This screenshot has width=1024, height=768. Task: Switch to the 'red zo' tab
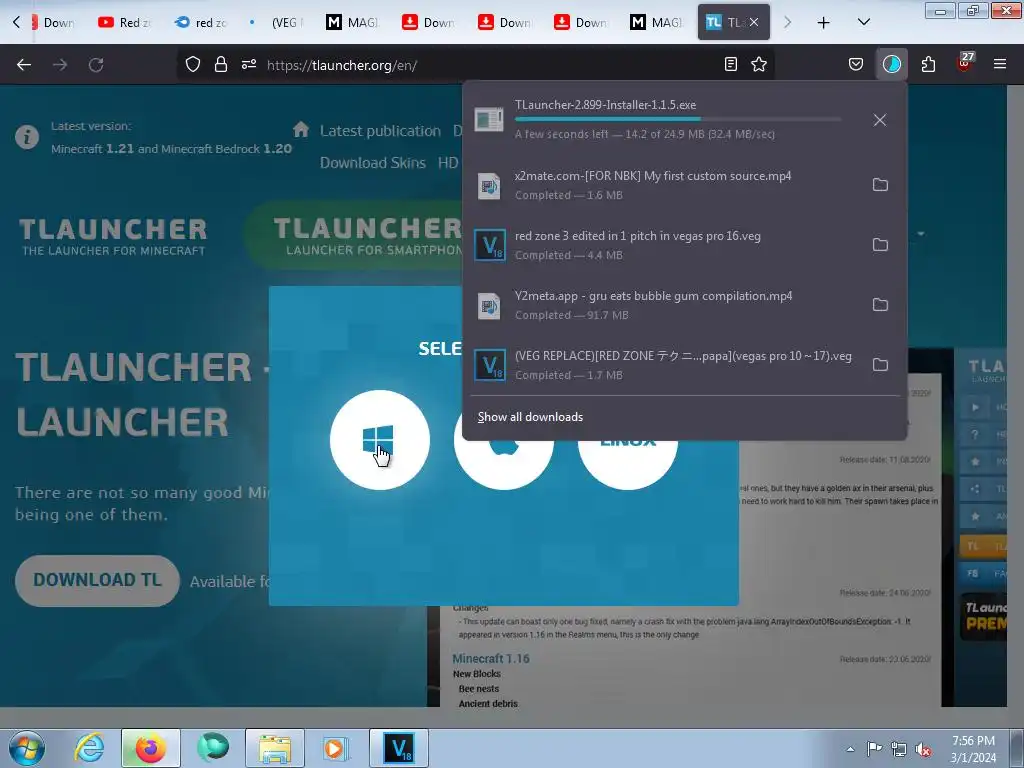click(x=201, y=22)
